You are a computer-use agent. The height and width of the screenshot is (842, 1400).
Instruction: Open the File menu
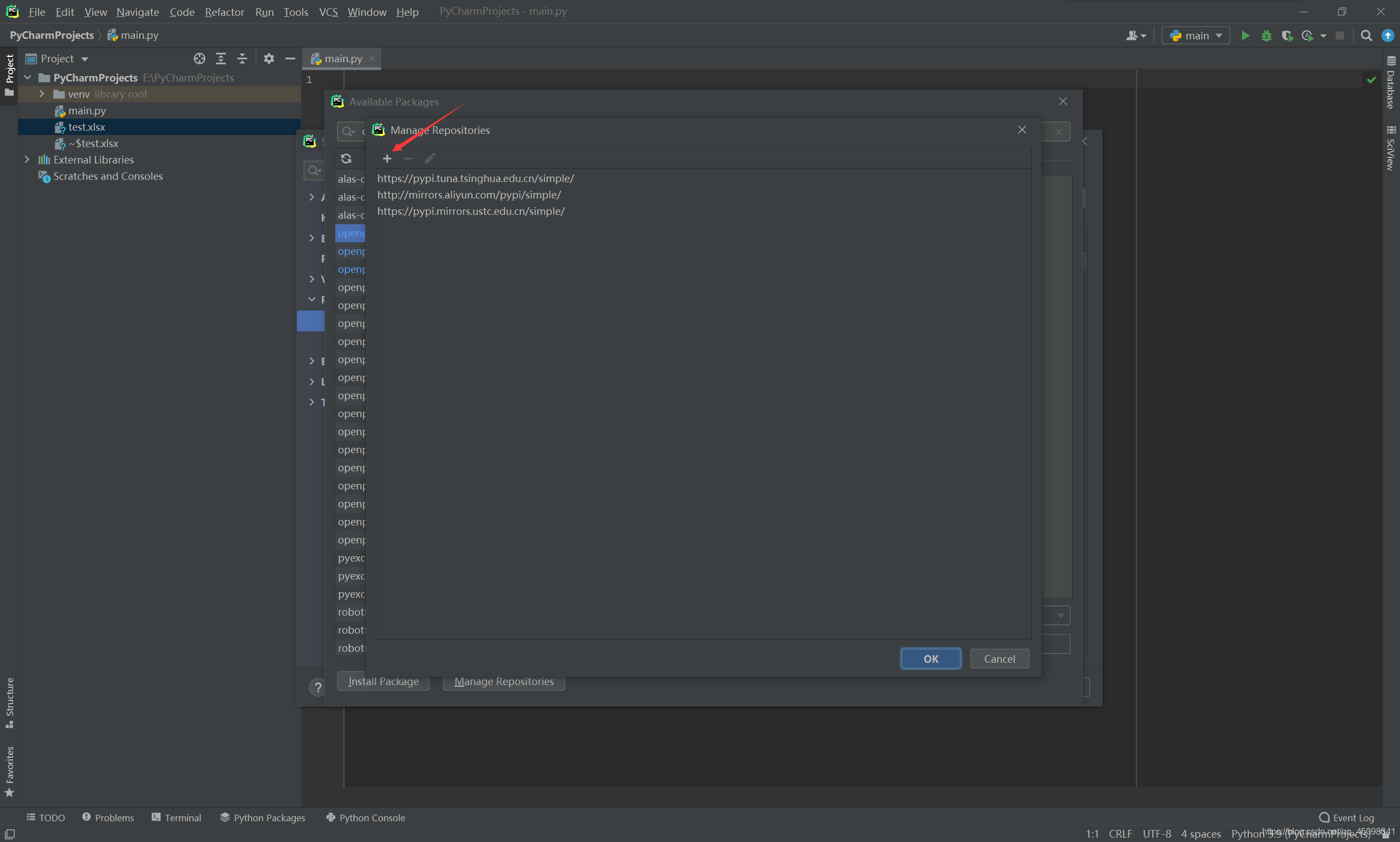(37, 12)
